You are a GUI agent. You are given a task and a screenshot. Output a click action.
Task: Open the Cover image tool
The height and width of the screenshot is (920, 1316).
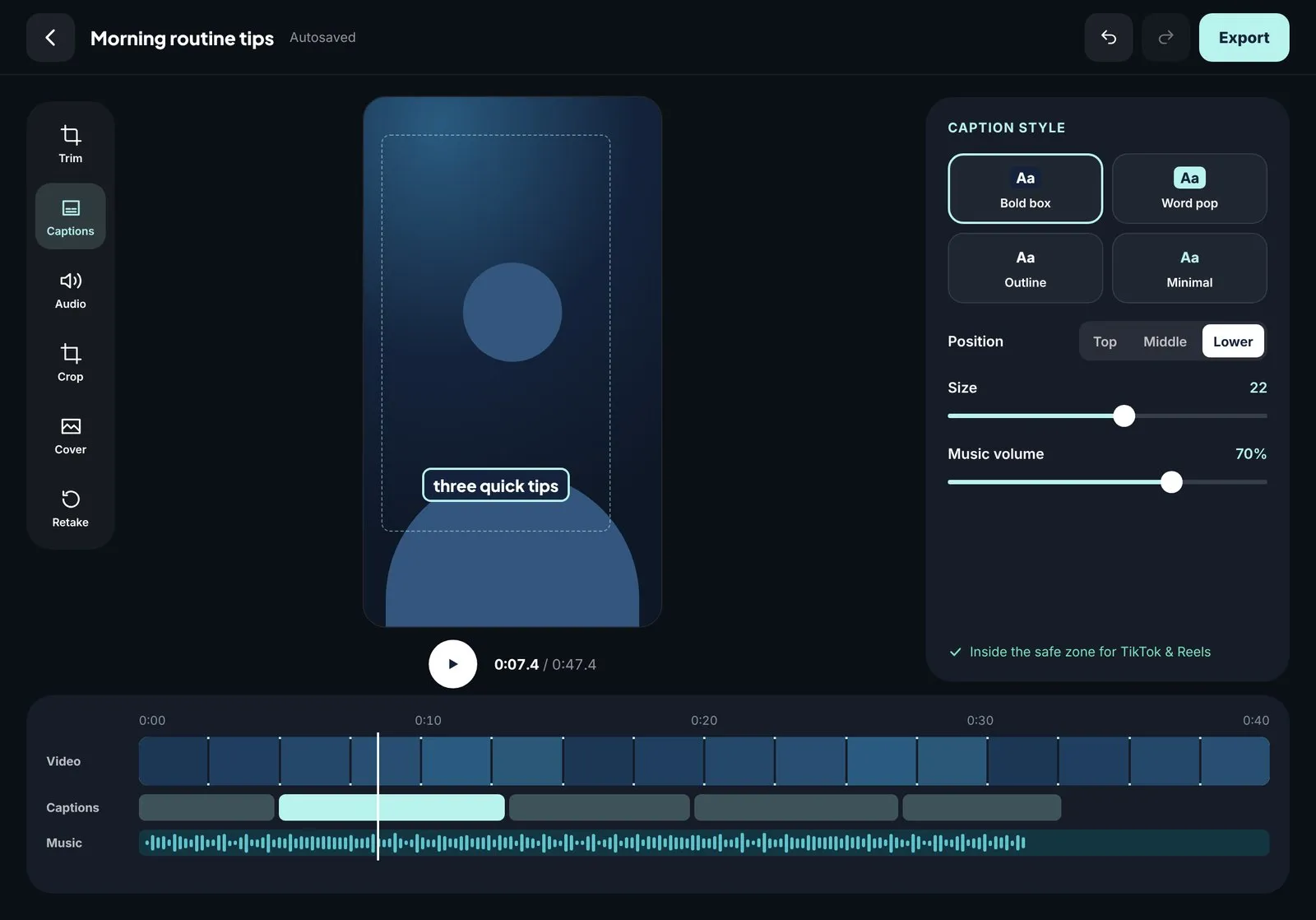pos(71,434)
